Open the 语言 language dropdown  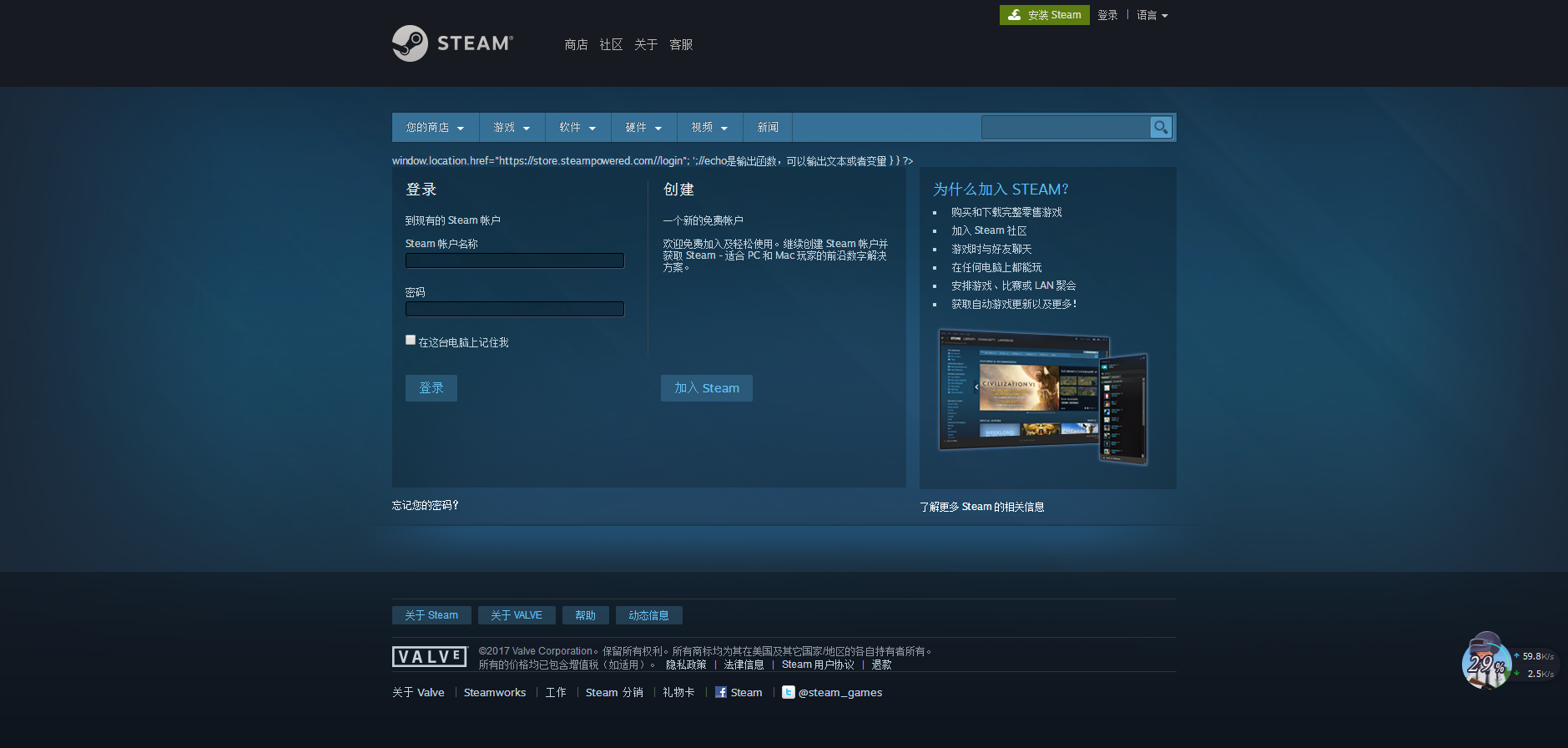(1152, 15)
